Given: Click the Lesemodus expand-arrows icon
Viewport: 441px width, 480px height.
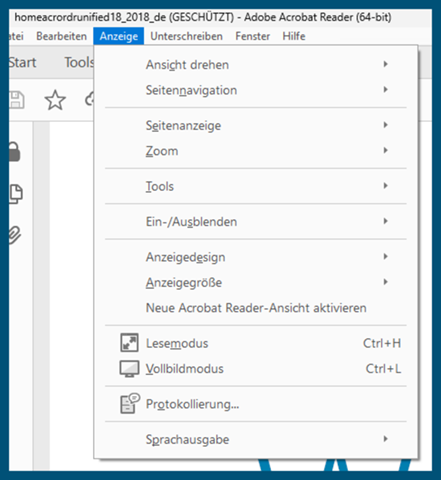Looking at the screenshot, I should pos(129,343).
